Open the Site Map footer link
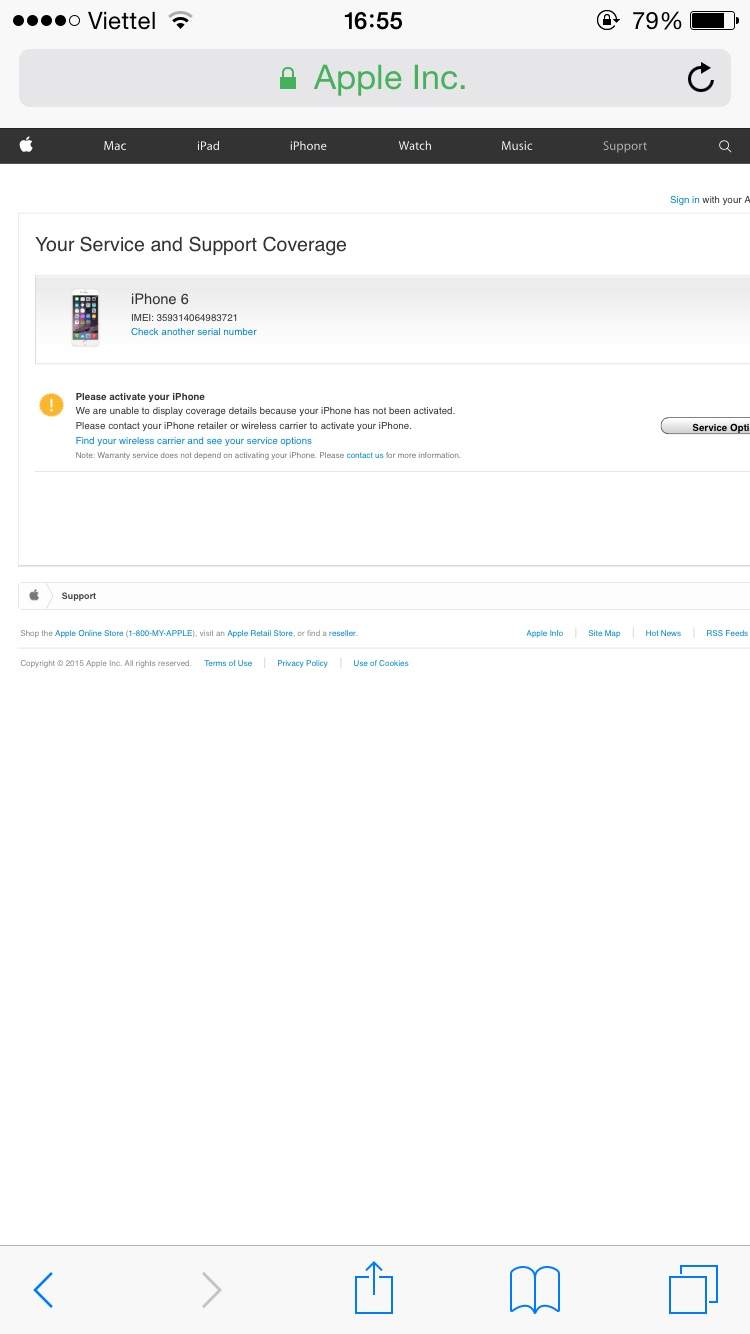 [x=604, y=634]
